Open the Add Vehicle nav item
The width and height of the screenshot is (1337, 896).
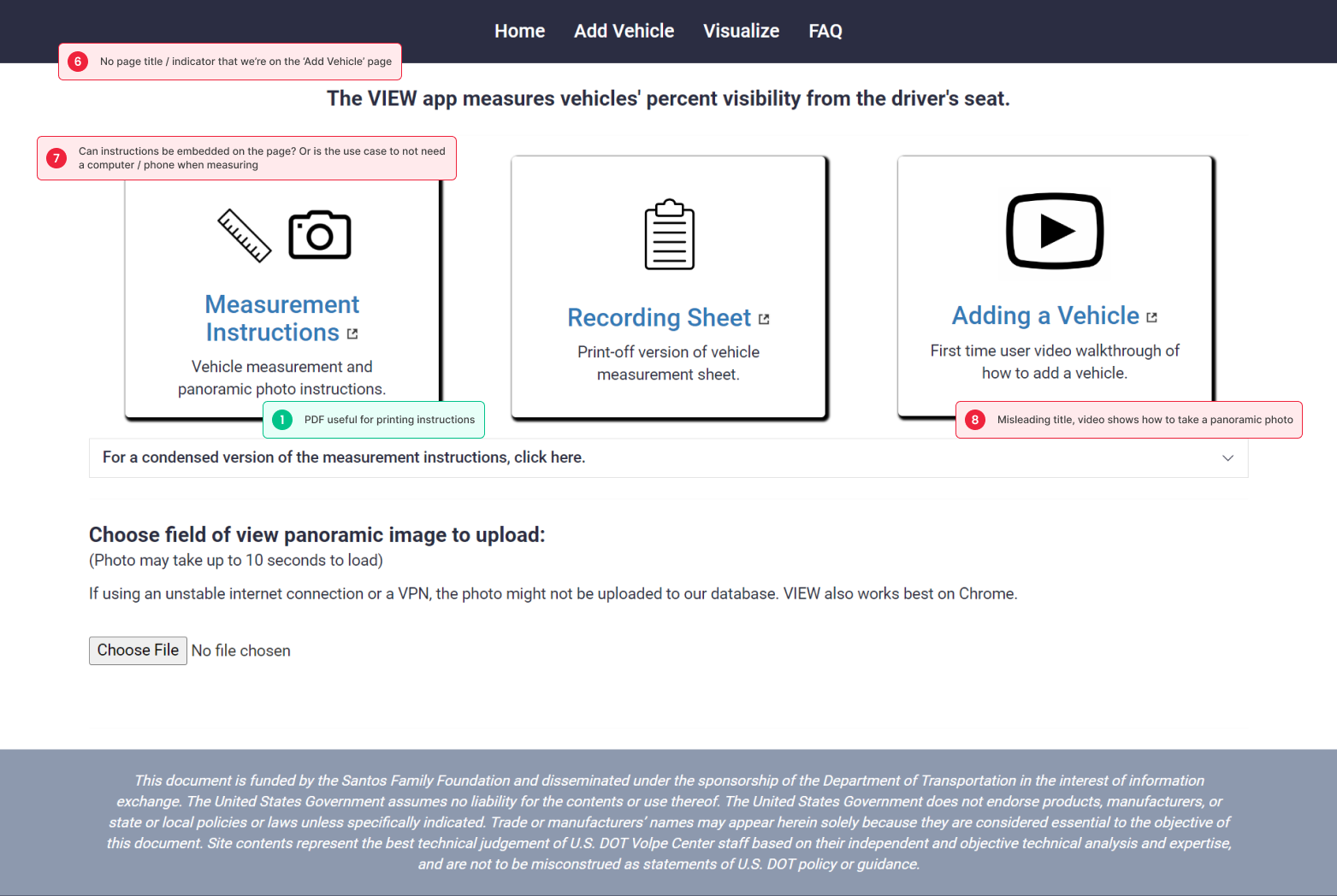[624, 32]
